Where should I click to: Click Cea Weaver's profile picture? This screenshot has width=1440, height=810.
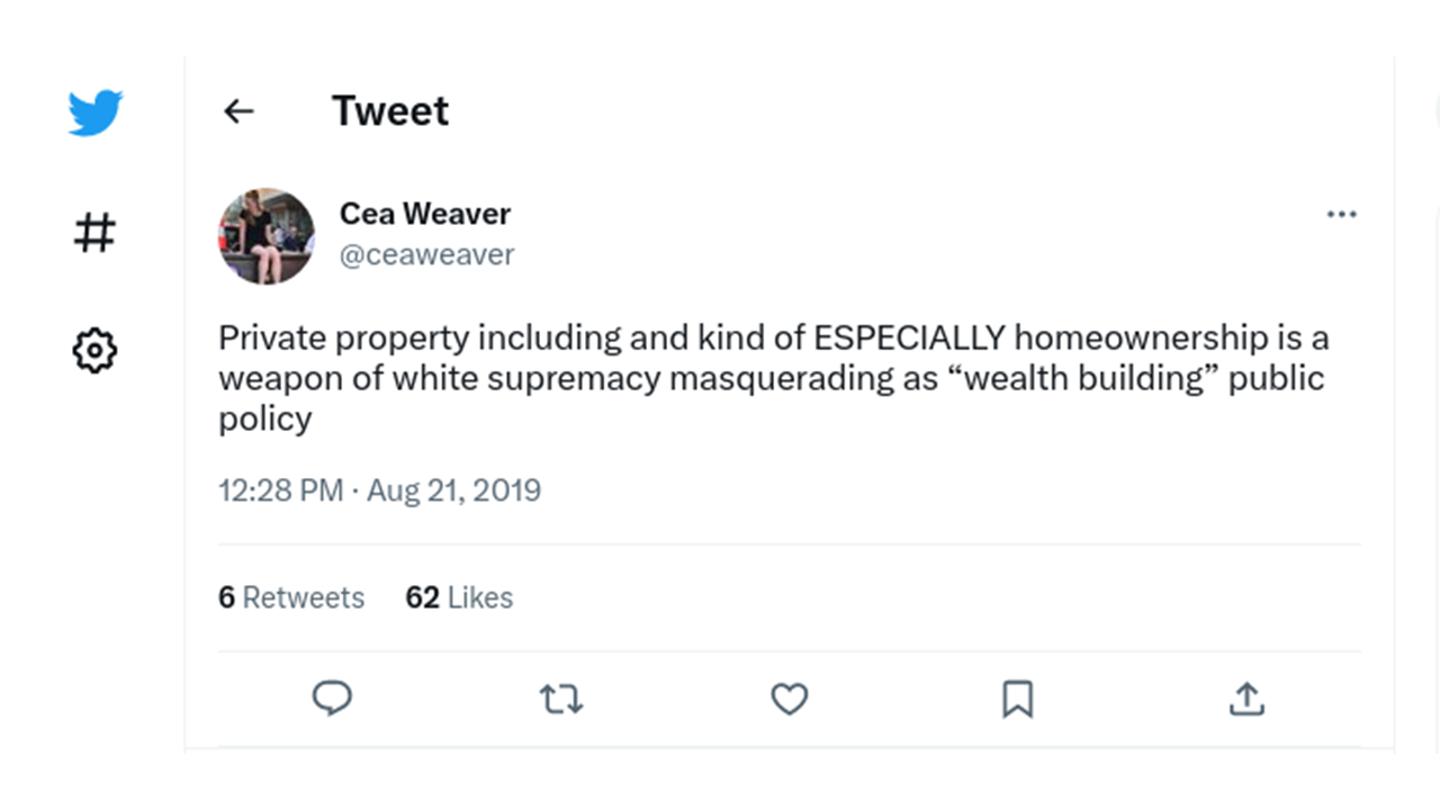coord(266,236)
